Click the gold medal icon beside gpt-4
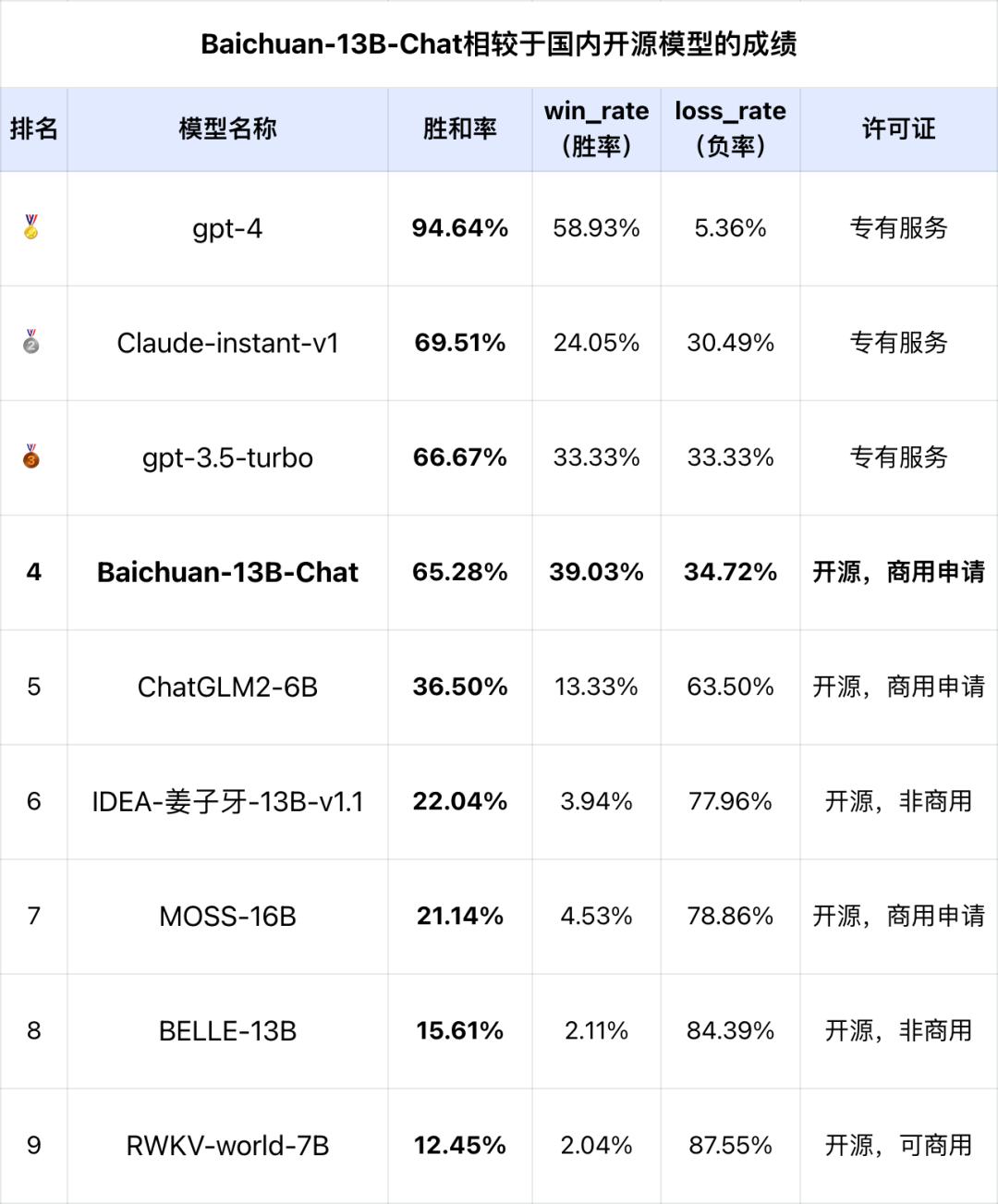Image resolution: width=998 pixels, height=1204 pixels. [x=32, y=227]
